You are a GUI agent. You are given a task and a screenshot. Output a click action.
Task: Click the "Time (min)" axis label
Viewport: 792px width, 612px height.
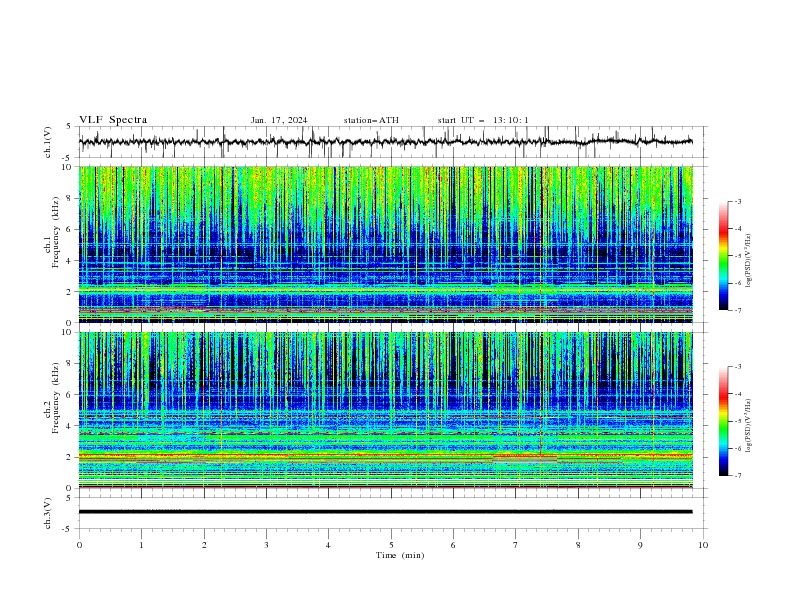pyautogui.click(x=400, y=555)
